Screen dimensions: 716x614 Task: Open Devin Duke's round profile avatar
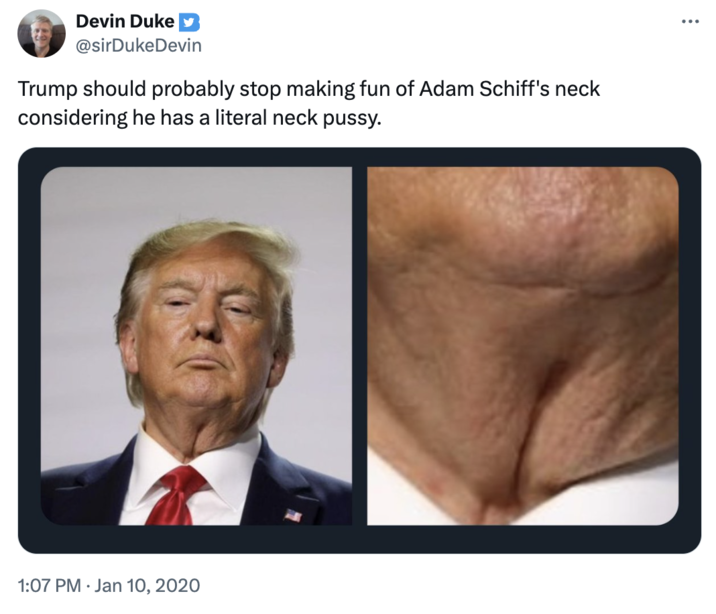42,33
